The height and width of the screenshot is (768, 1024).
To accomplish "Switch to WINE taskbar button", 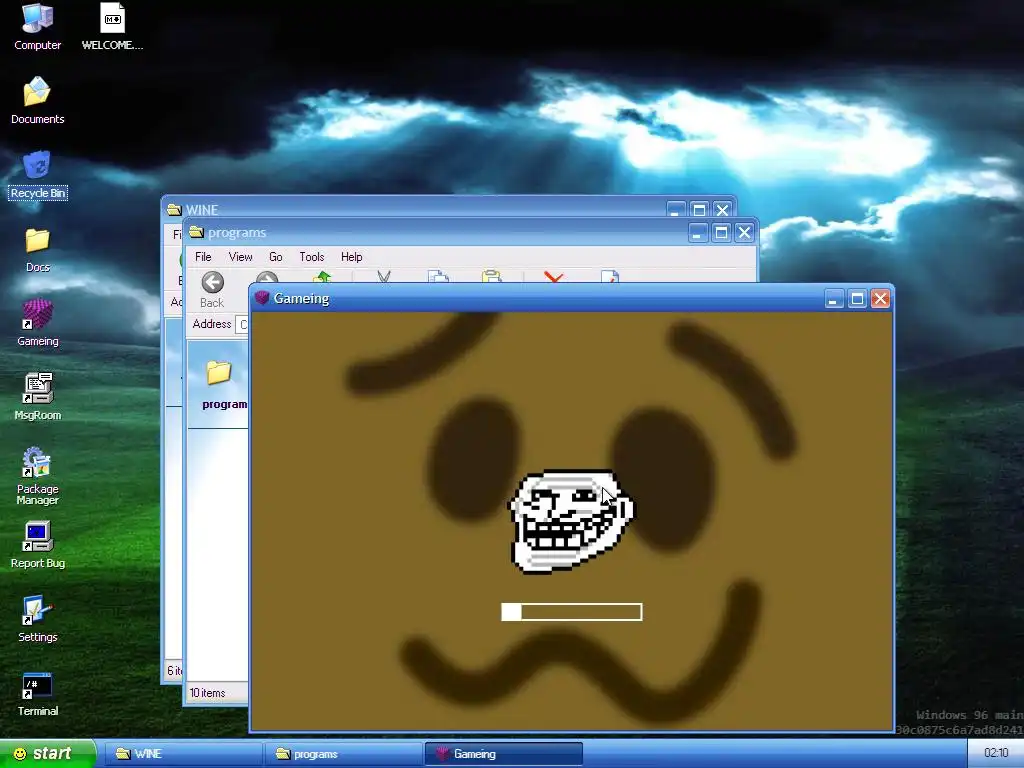I will tap(184, 754).
